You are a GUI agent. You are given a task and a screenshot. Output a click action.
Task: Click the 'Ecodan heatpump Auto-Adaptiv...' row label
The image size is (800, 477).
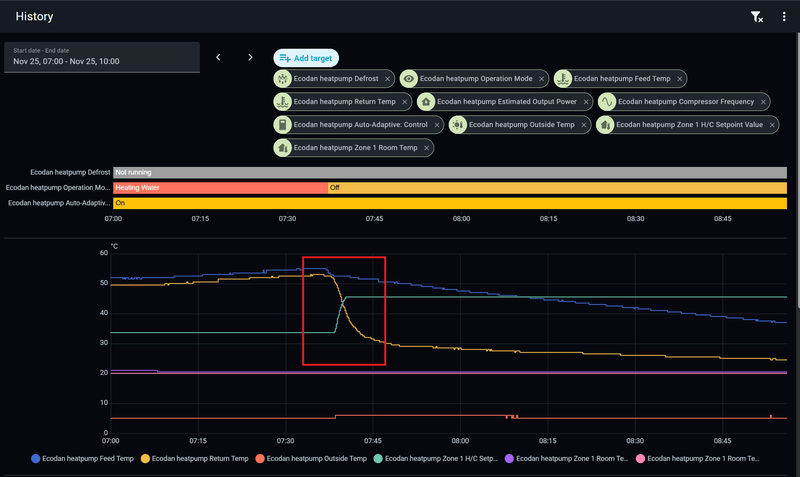[x=59, y=203]
